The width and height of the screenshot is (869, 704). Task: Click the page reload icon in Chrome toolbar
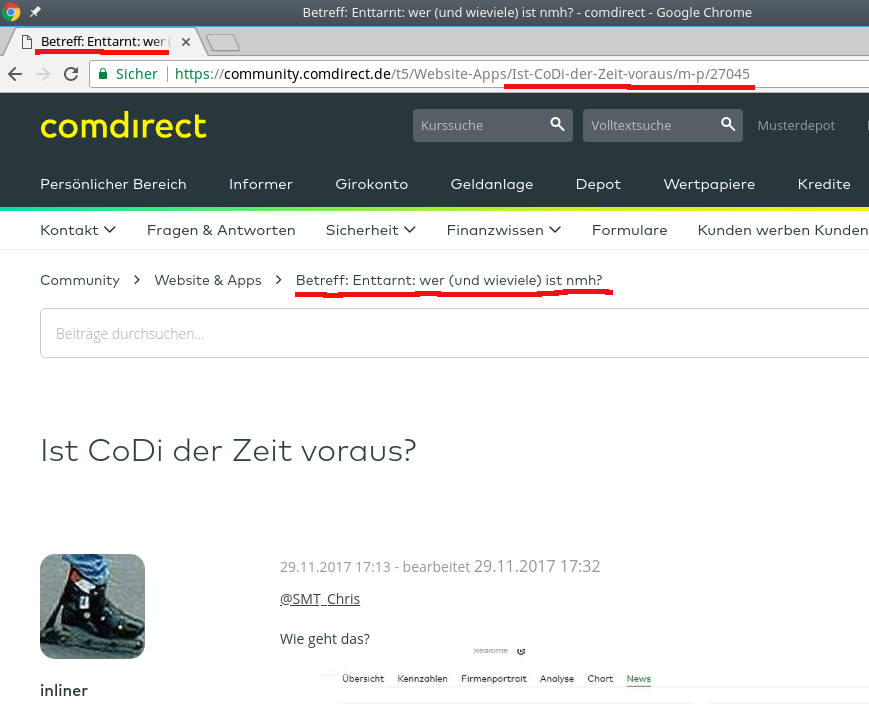pyautogui.click(x=70, y=73)
